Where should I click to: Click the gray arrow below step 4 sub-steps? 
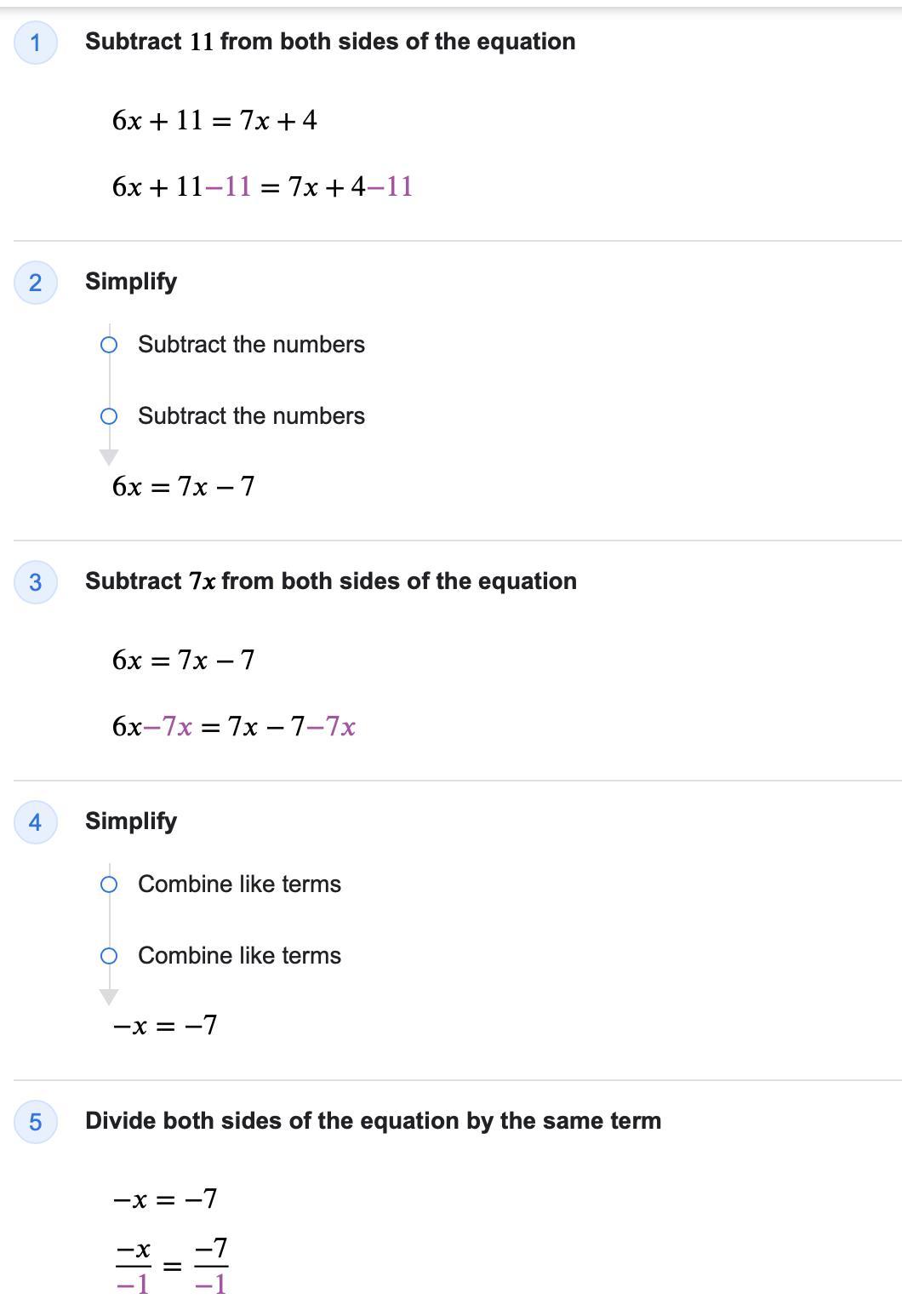[x=109, y=997]
